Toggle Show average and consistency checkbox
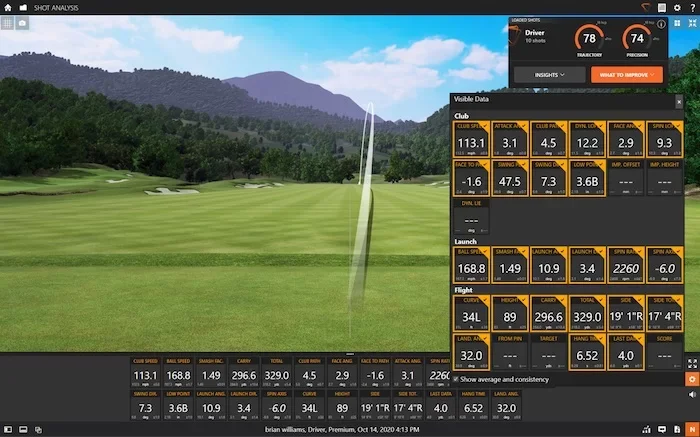Viewport: 700px width, 437px height. (x=456, y=379)
